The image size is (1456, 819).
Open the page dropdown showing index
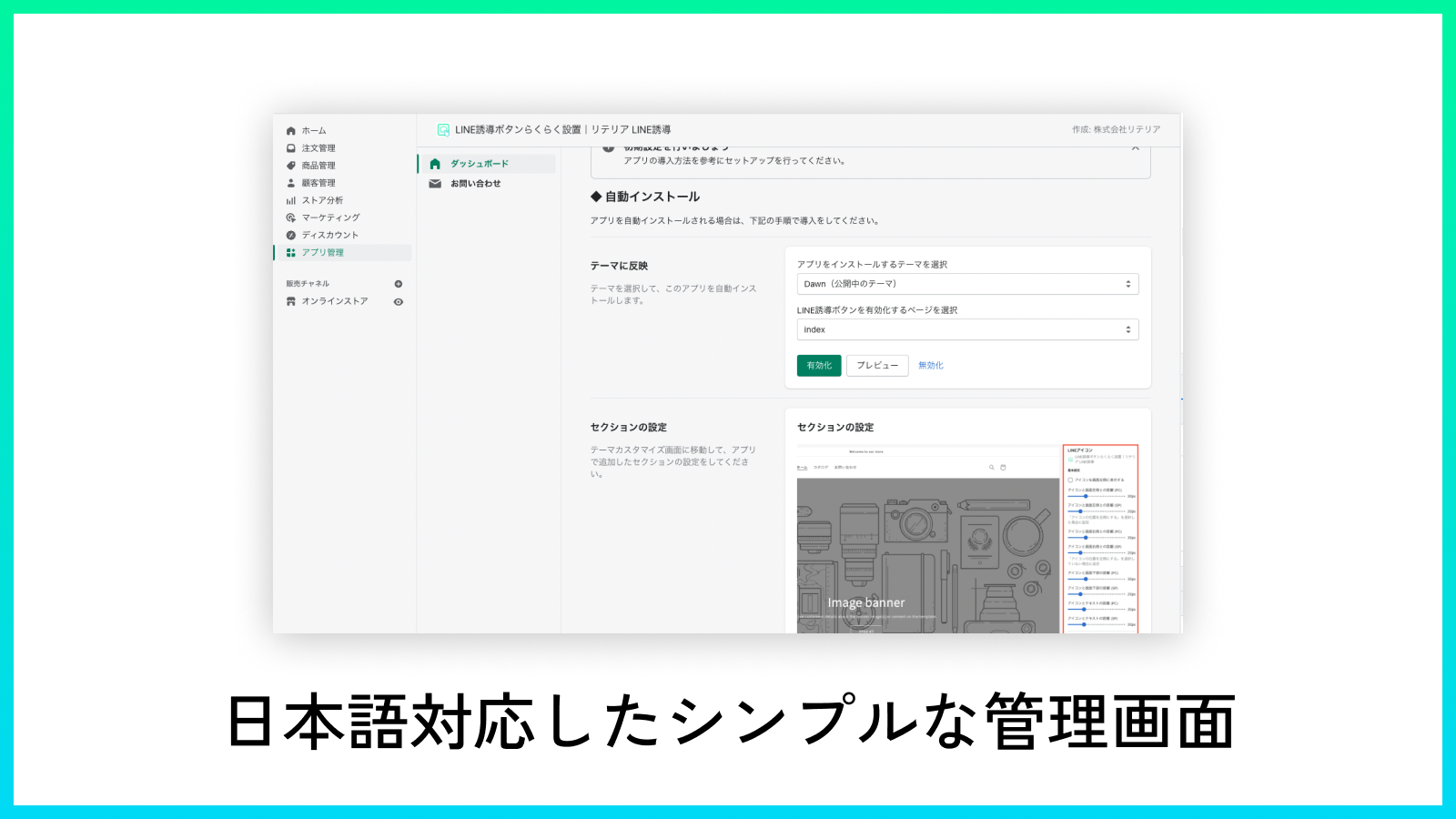point(967,329)
